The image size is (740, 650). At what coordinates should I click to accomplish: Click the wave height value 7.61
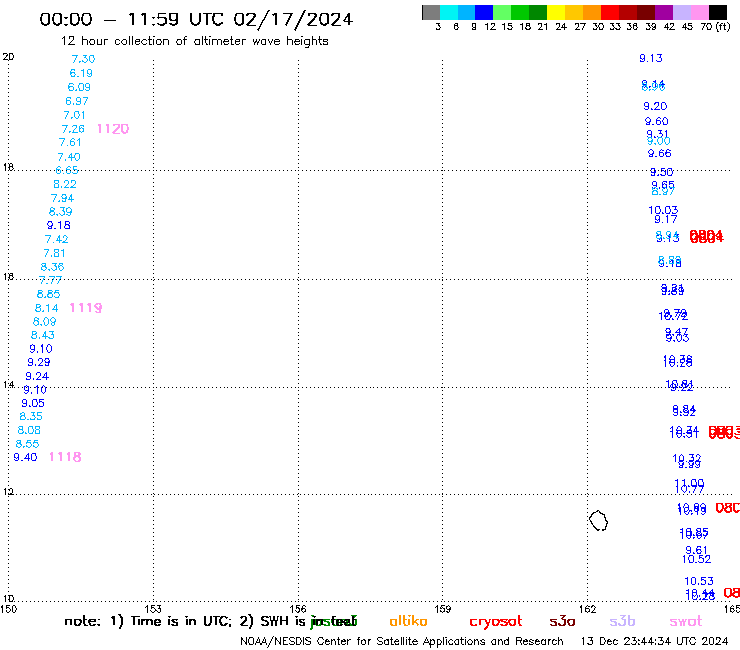pos(70,142)
